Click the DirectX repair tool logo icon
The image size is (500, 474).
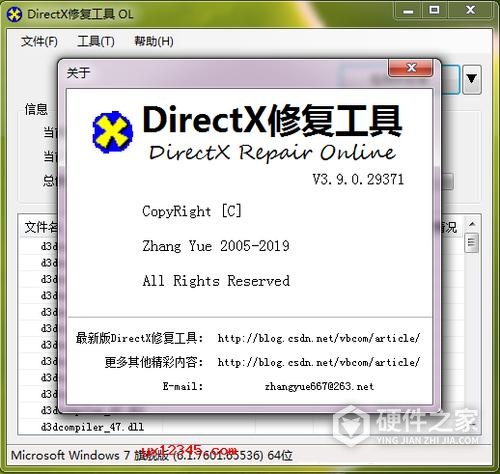113,132
